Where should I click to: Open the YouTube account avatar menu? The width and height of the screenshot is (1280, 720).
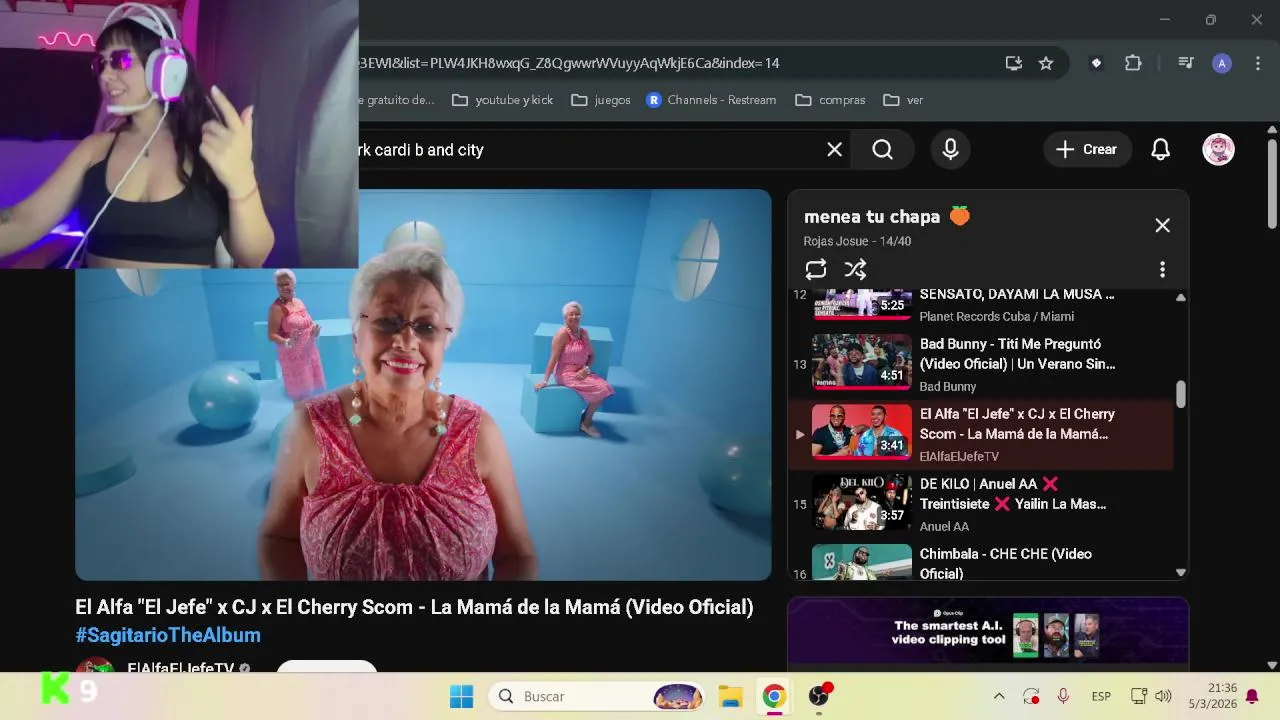point(1218,150)
